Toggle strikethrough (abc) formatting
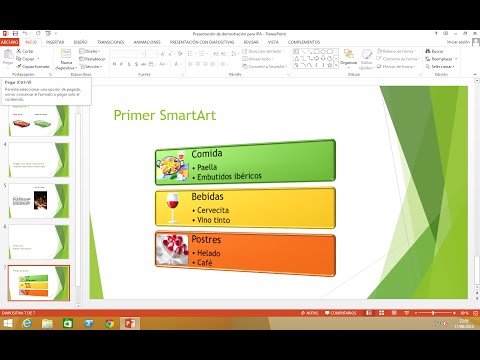480x360 pixels. pos(143,64)
